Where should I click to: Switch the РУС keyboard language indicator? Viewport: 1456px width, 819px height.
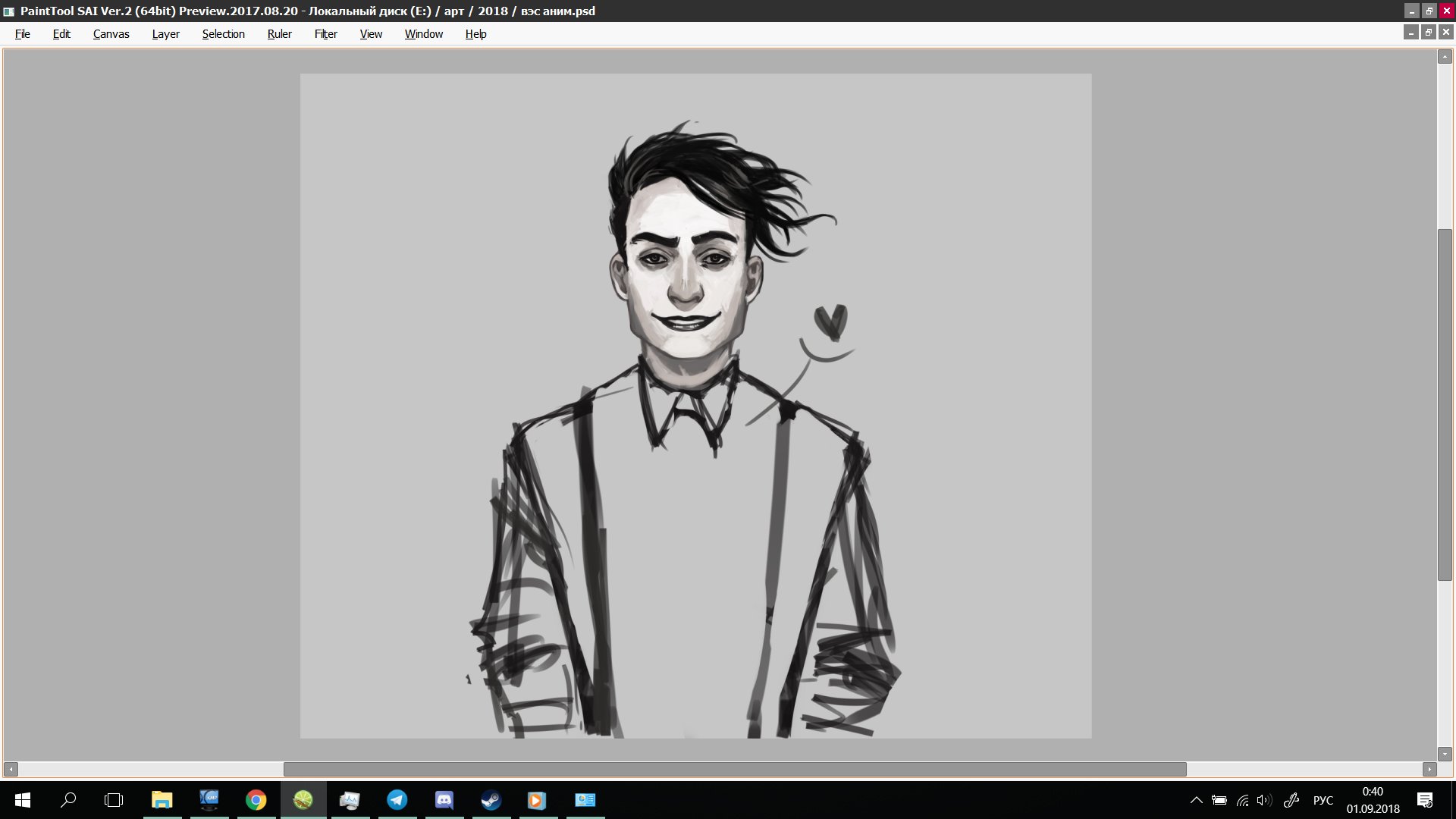(x=1323, y=800)
